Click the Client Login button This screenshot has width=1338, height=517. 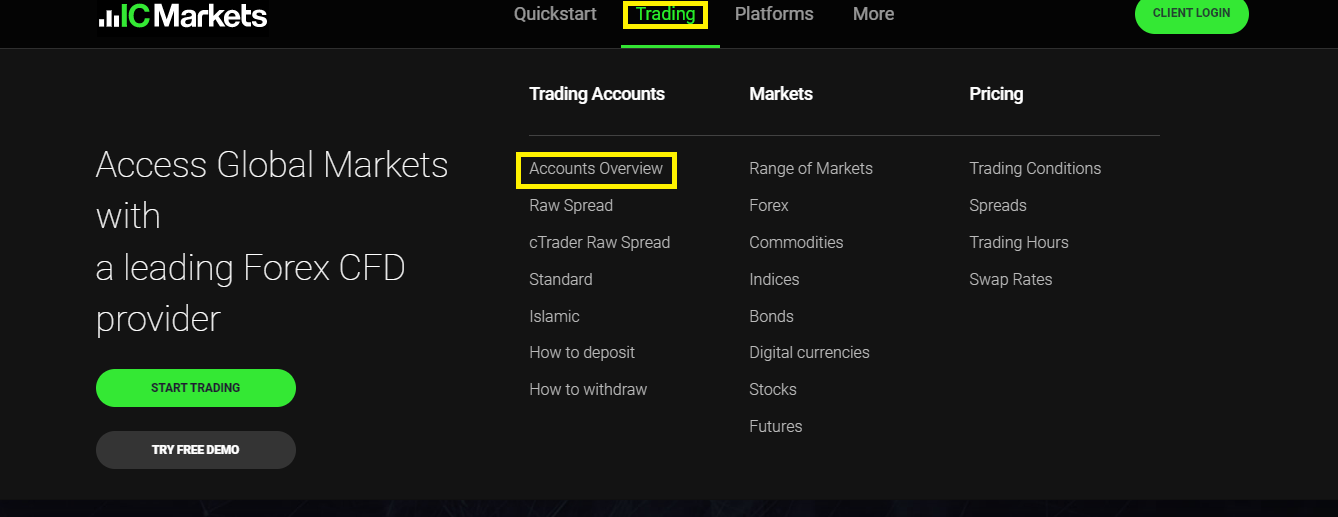click(1192, 14)
